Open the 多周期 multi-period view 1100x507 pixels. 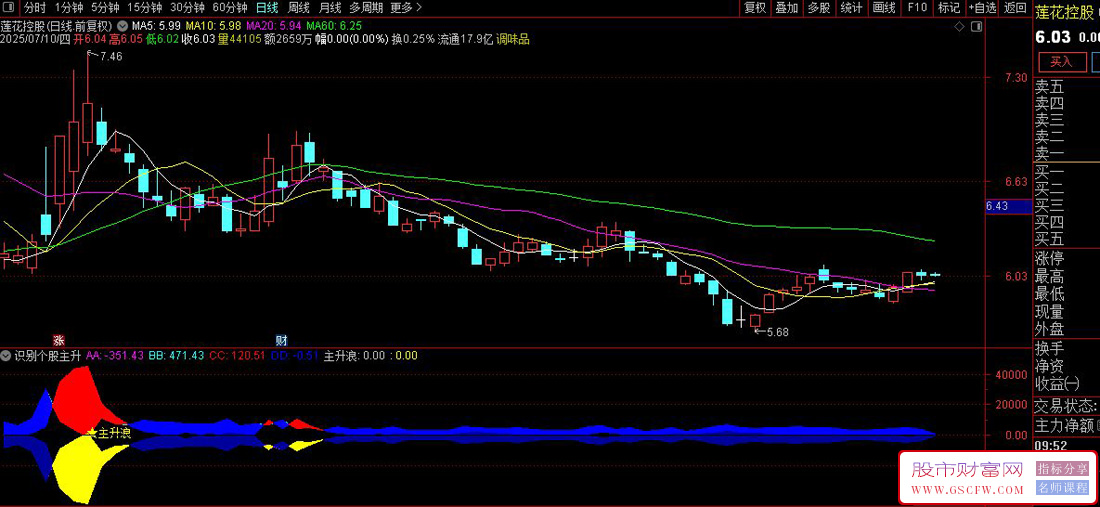(365, 8)
